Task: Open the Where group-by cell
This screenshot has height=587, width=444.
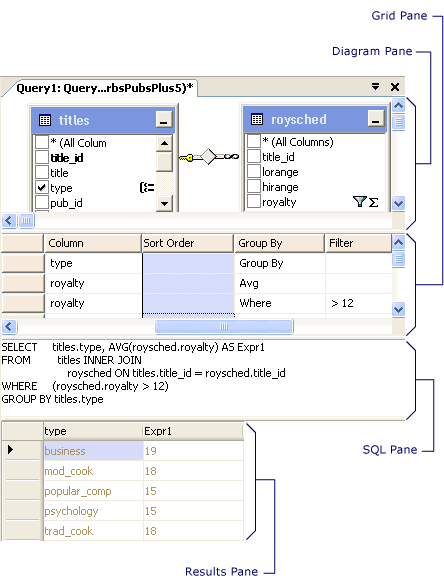Action: point(280,303)
